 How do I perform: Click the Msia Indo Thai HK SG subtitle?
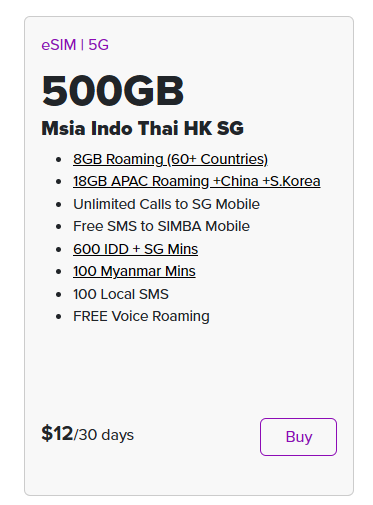click(x=142, y=128)
